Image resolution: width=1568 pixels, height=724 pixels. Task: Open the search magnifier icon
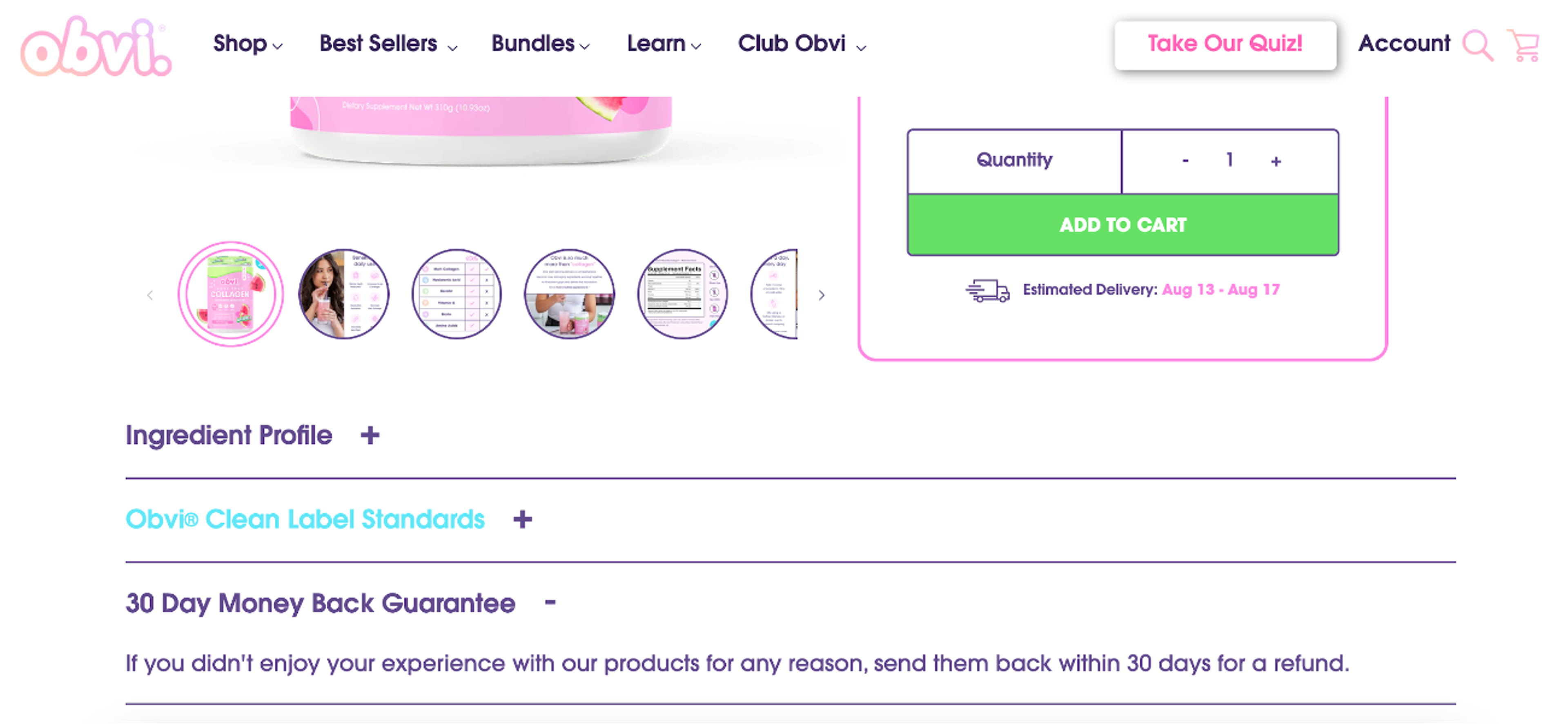pos(1477,45)
